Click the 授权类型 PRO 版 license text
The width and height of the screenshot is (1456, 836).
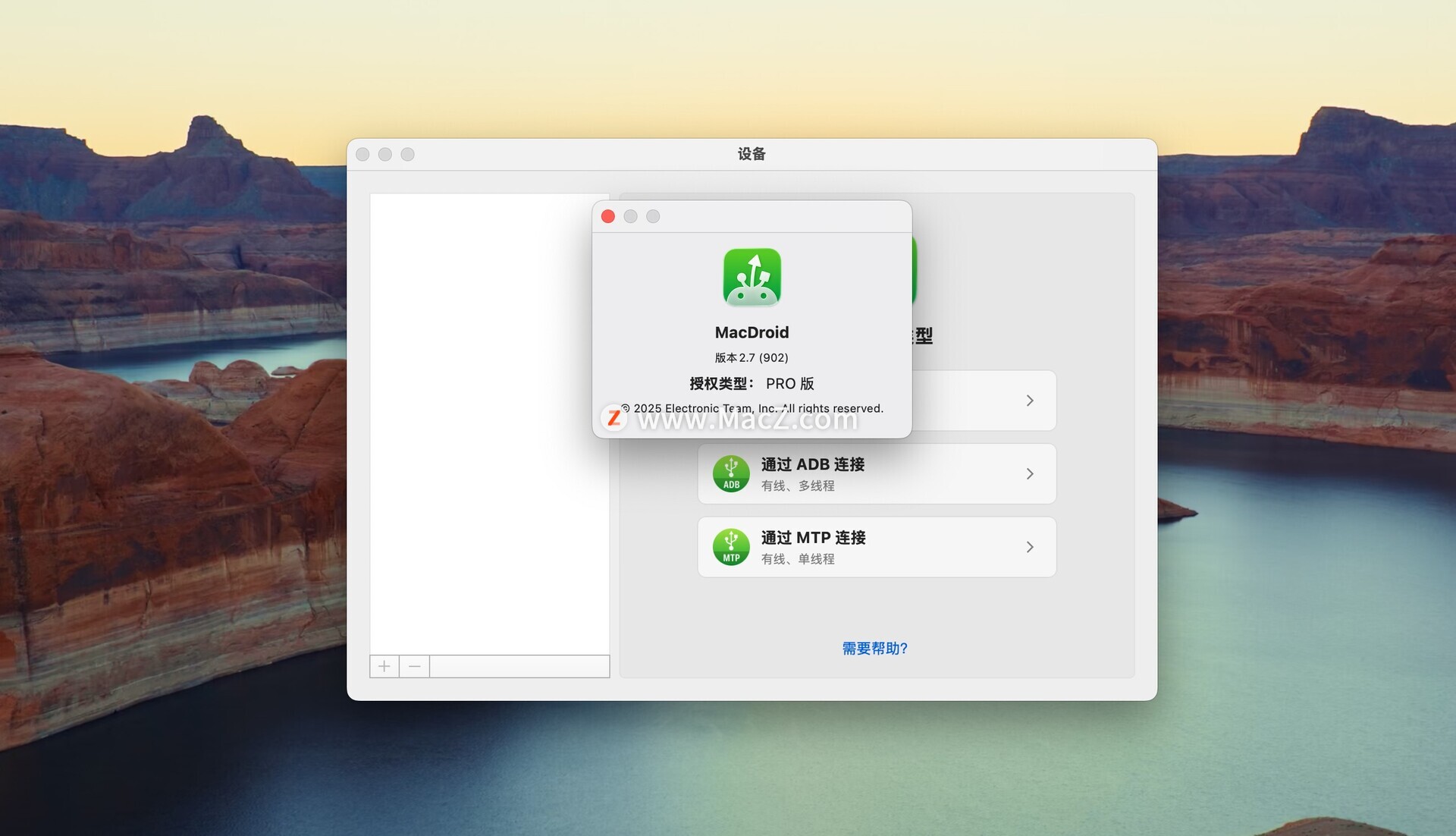pos(752,384)
